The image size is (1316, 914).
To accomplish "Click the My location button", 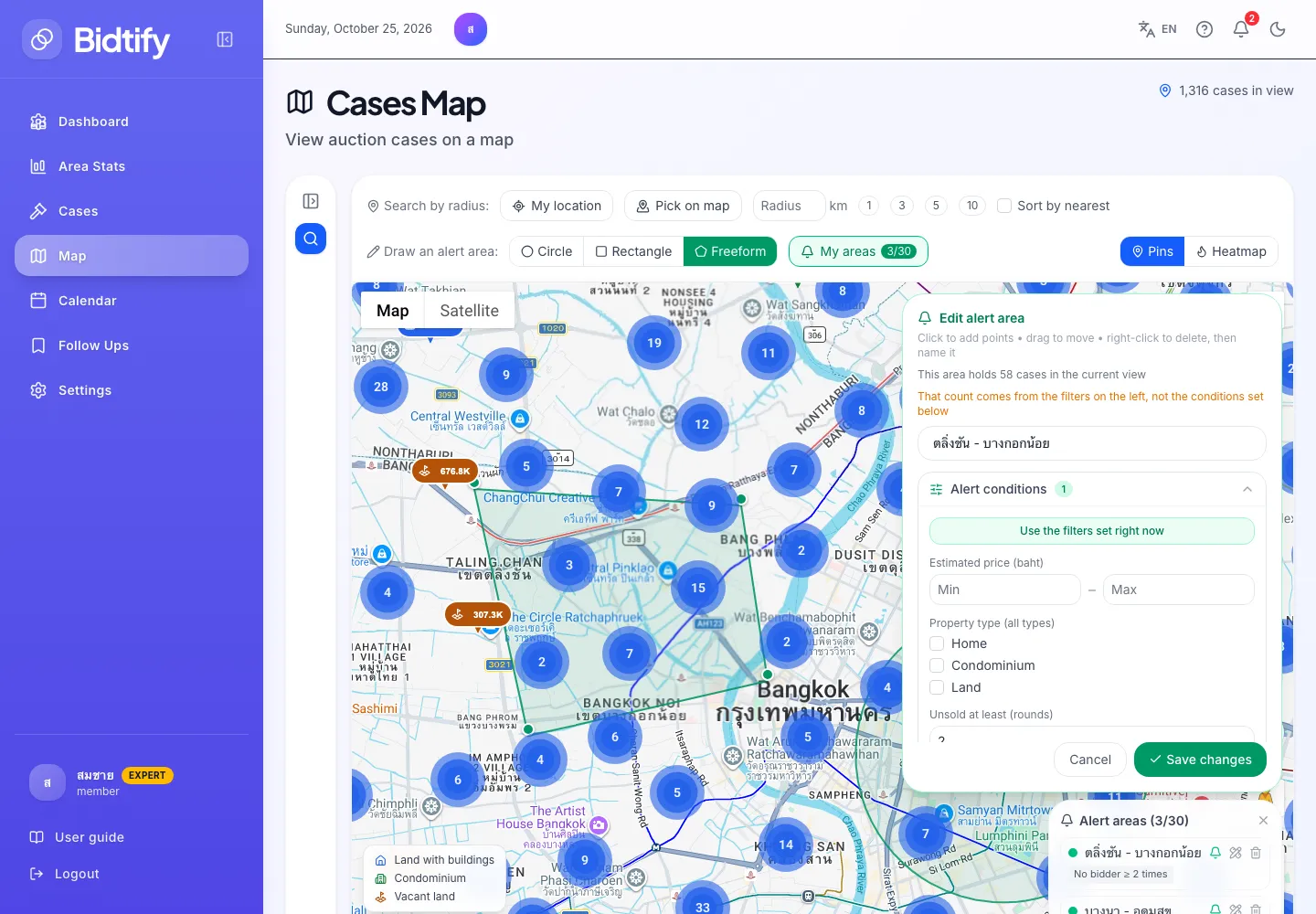I will point(557,206).
